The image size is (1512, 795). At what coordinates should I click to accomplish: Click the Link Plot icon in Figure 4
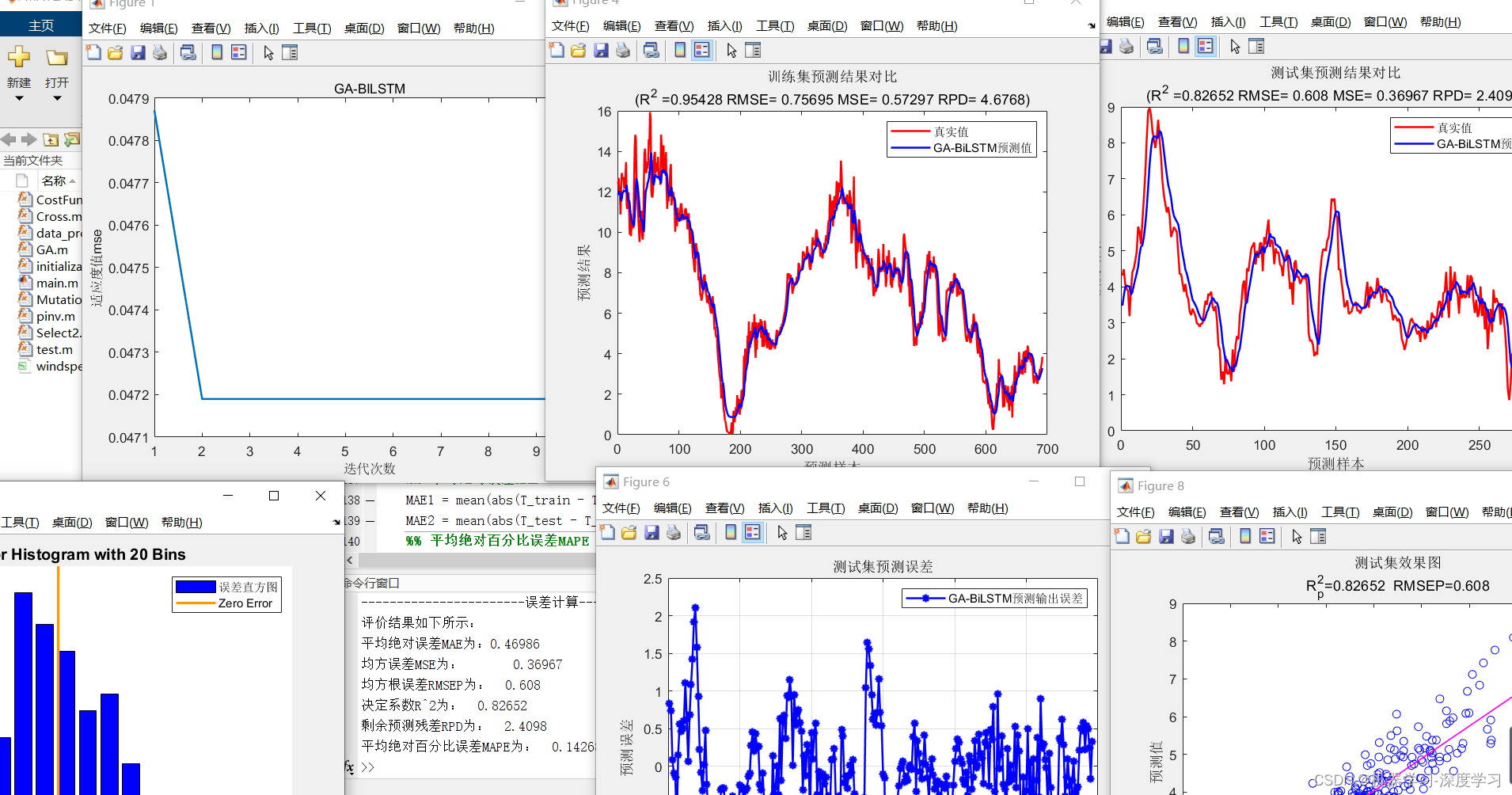pyautogui.click(x=652, y=51)
